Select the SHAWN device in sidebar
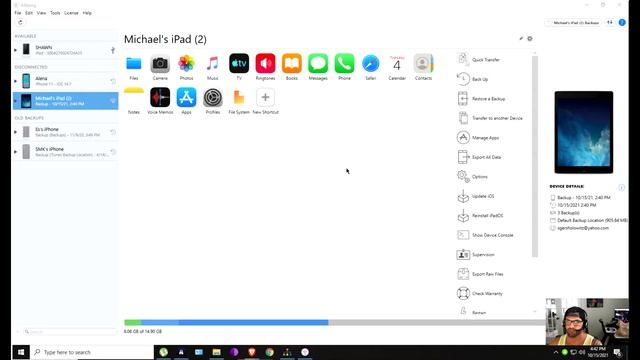This screenshot has width=640, height=360. (65, 50)
